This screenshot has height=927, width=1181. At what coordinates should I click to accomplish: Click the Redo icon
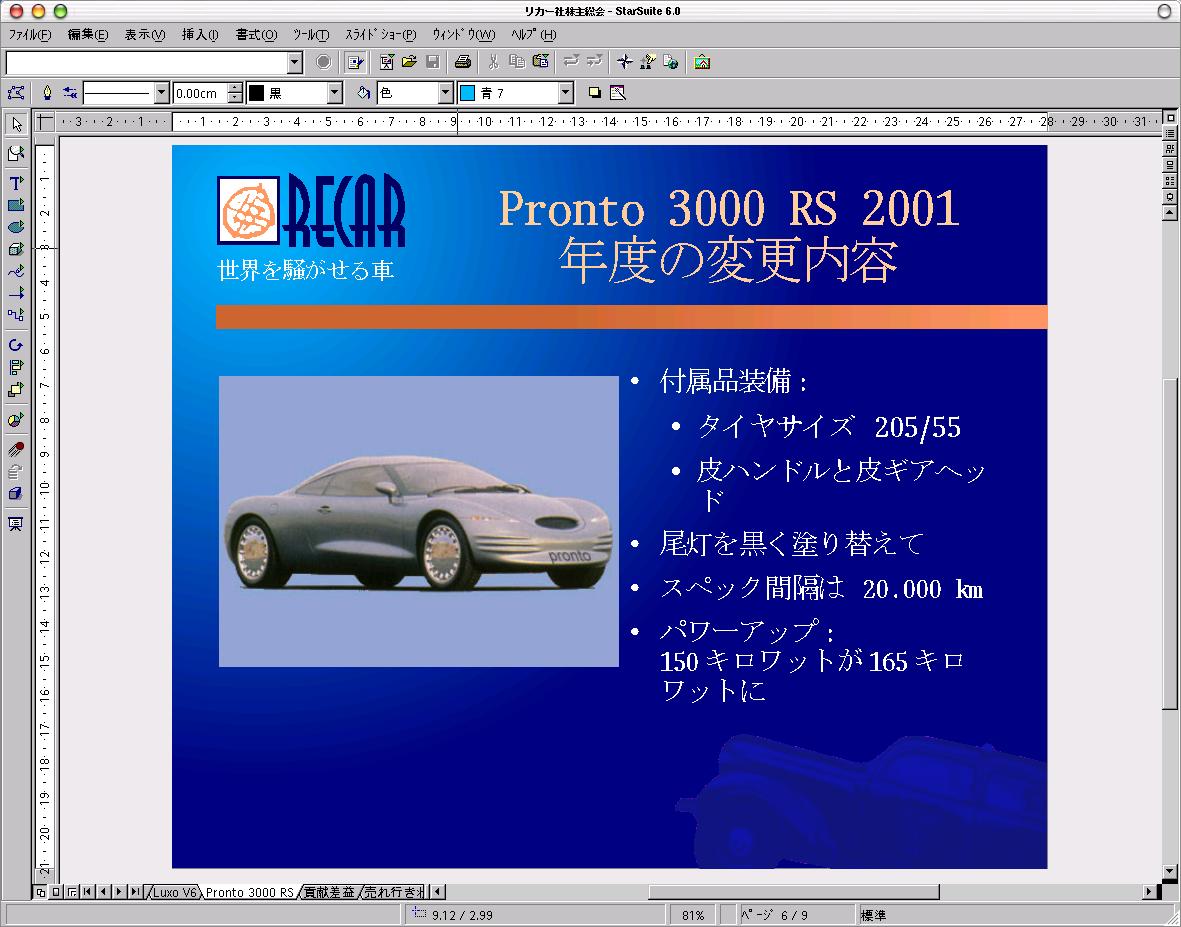(594, 62)
